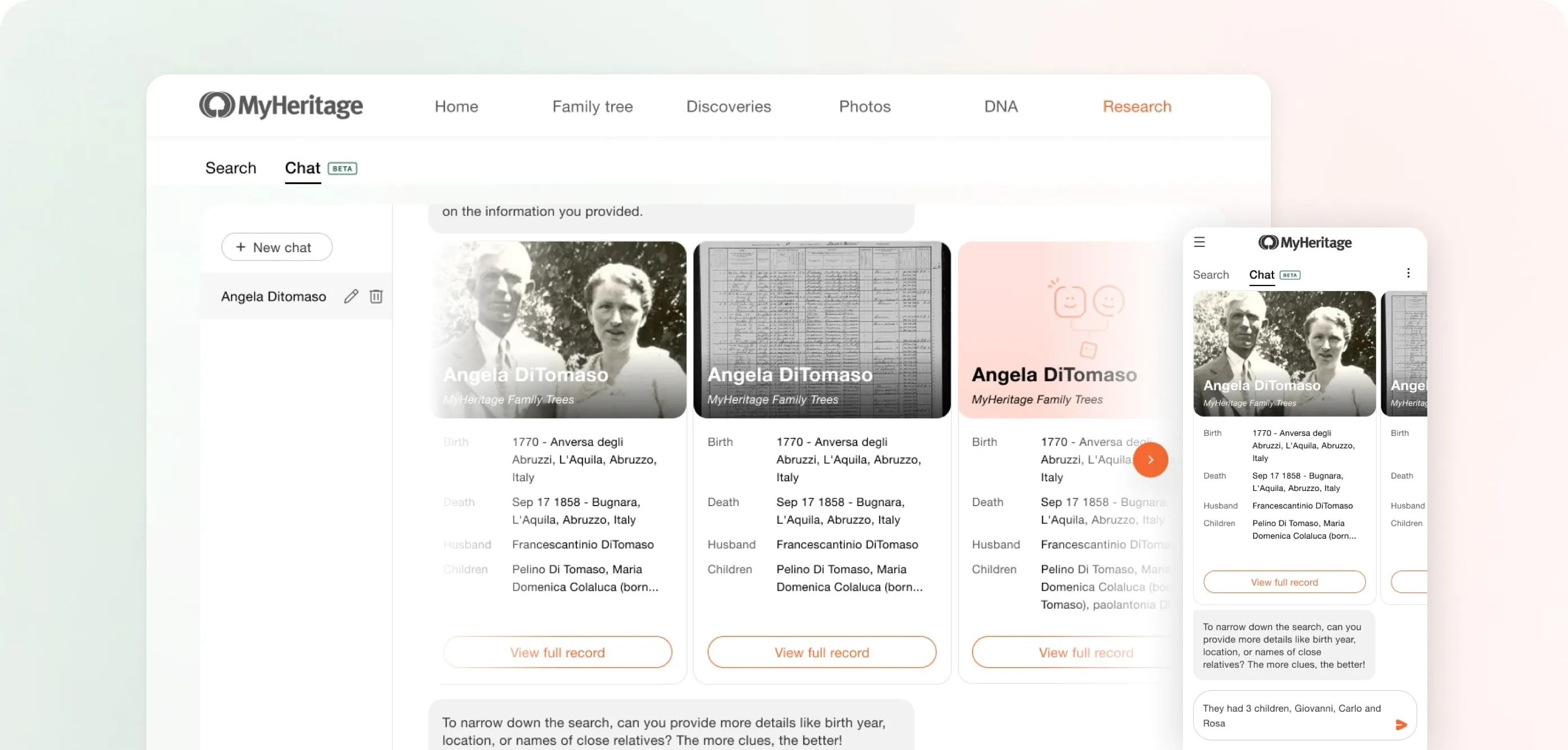This screenshot has height=750, width=1568.
Task: Click the mobile panel's narrow down message bubble
Action: 1283,645
